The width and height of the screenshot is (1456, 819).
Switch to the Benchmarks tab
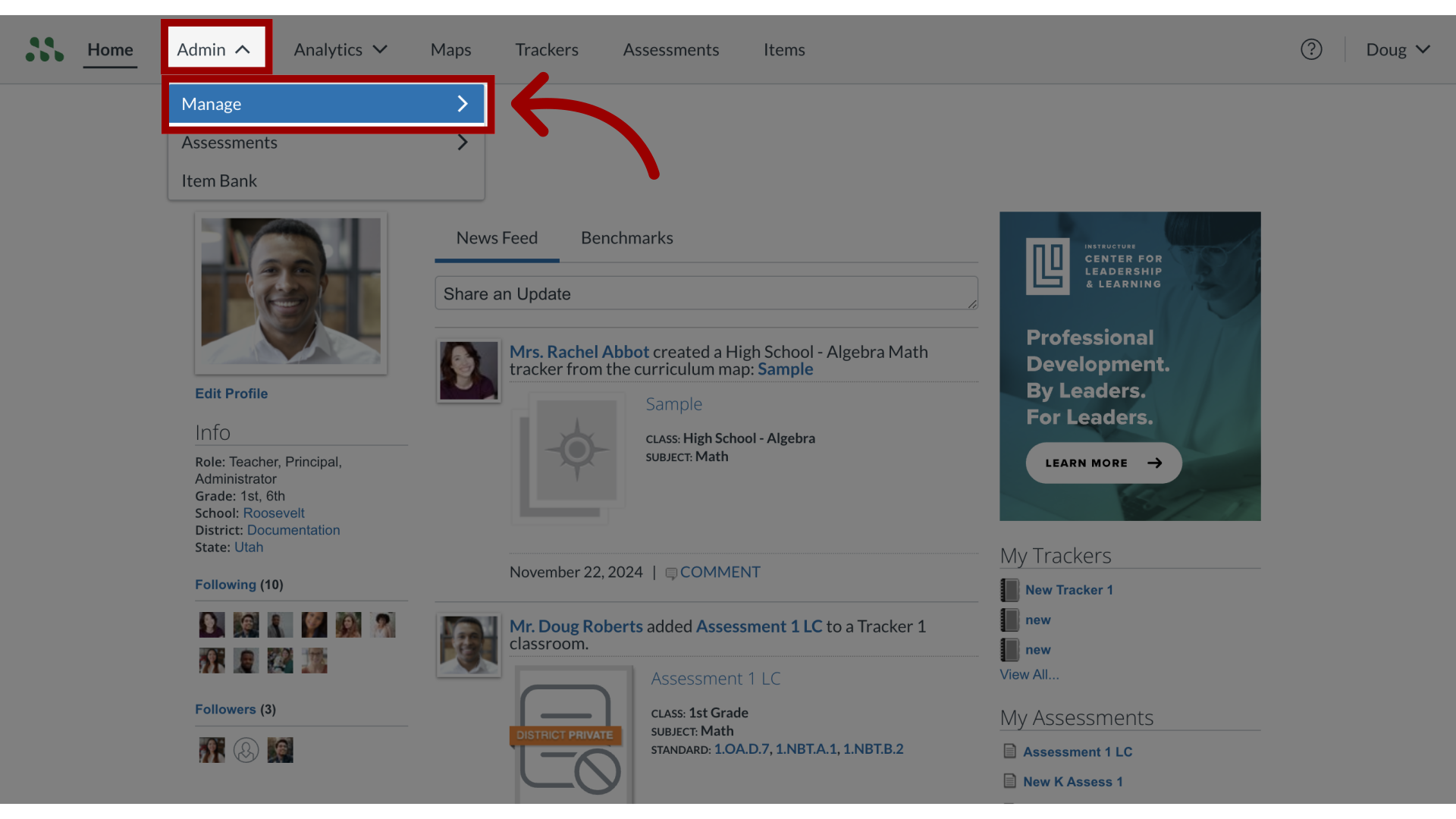click(627, 238)
